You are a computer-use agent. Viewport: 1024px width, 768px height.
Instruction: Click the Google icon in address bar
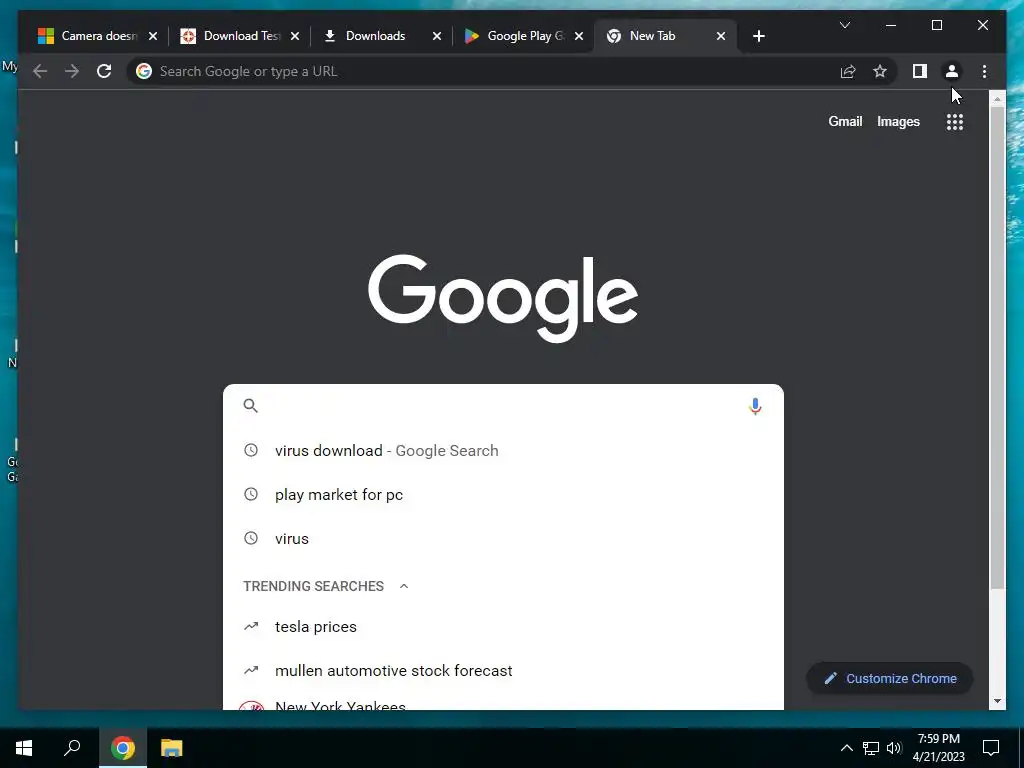[x=144, y=71]
